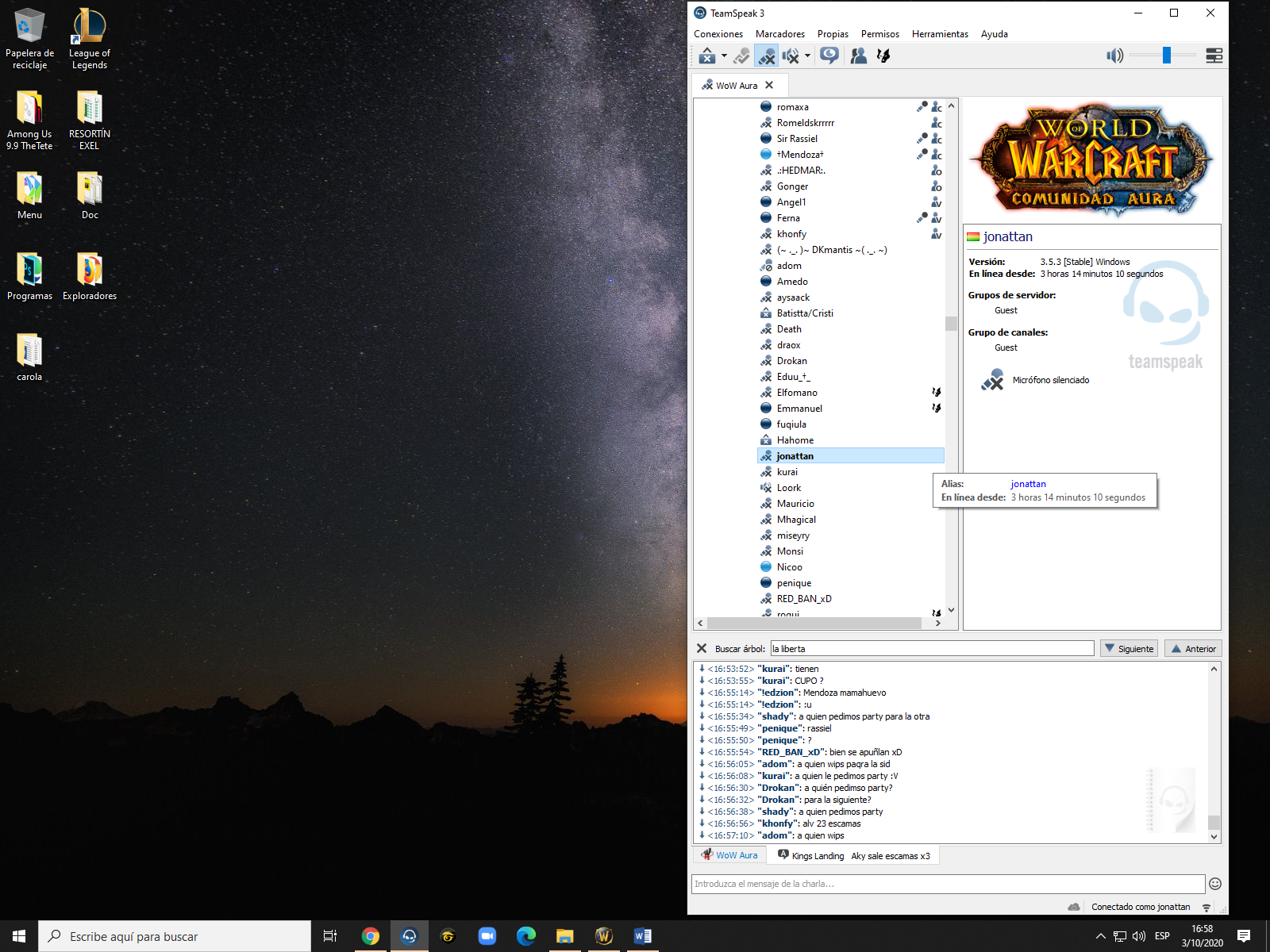
Task: Open the Marcadores menu
Action: click(x=779, y=34)
